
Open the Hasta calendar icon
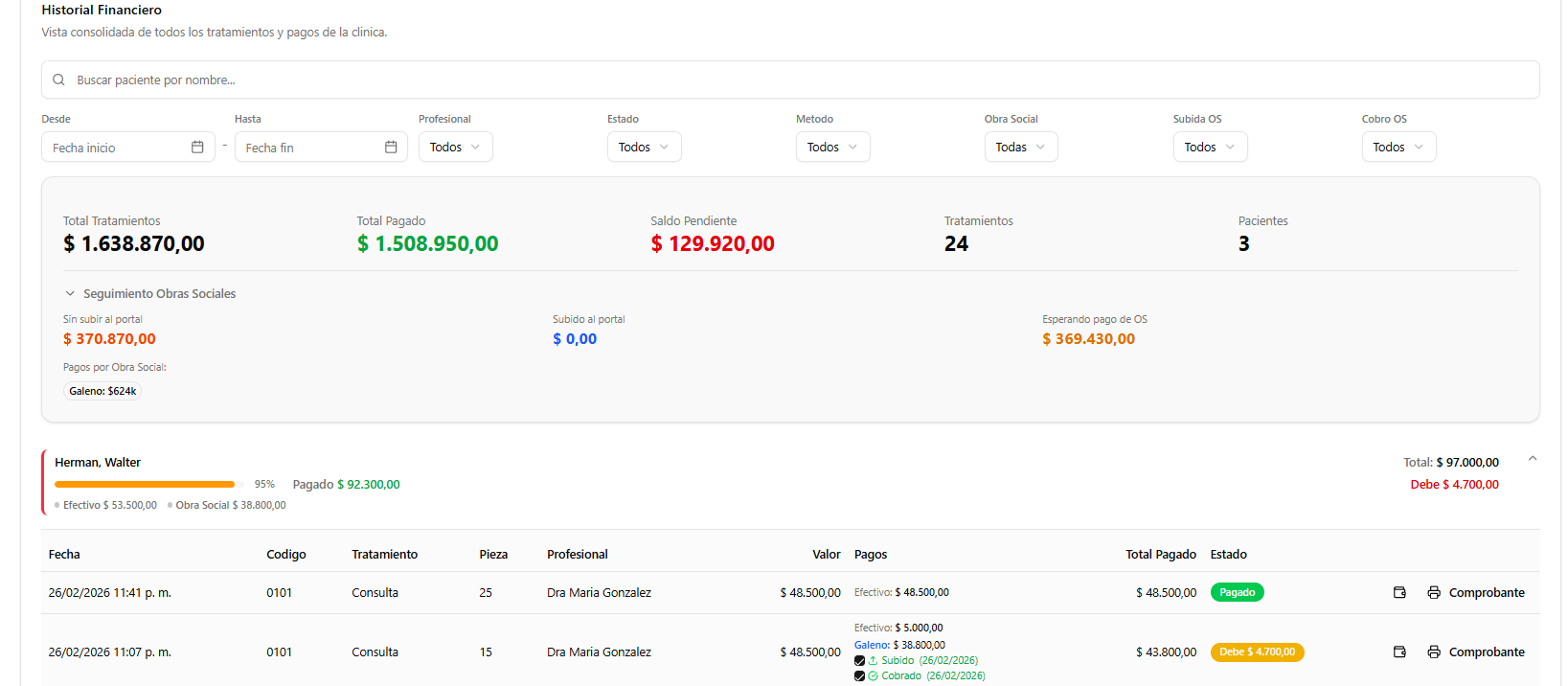[391, 147]
